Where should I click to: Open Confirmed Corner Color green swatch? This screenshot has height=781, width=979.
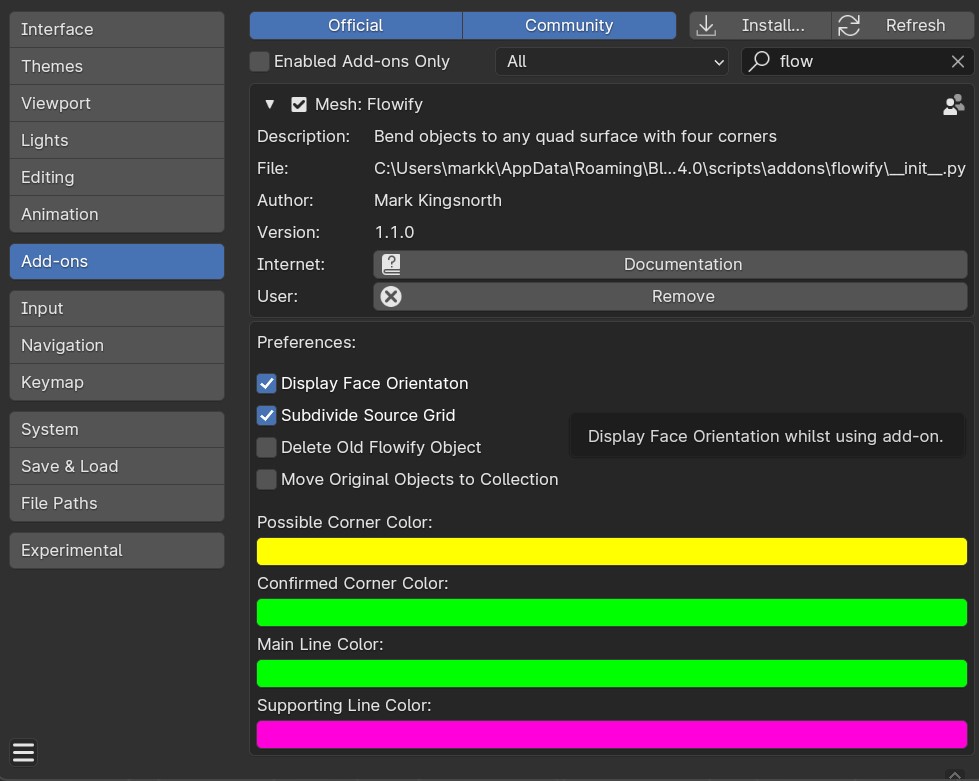point(612,612)
